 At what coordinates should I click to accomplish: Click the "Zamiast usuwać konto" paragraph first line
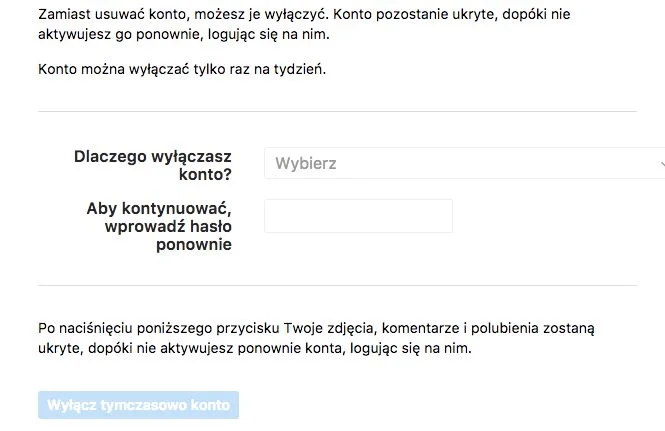point(304,14)
